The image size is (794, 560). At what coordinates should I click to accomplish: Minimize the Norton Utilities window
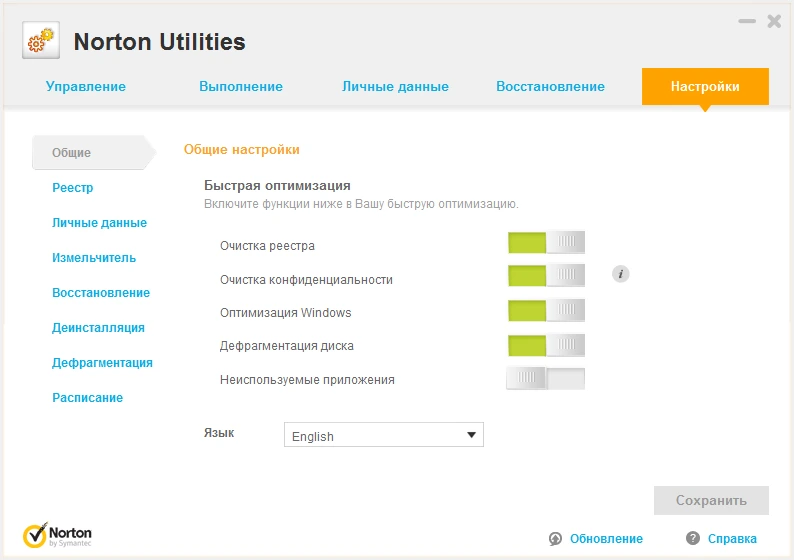[747, 21]
